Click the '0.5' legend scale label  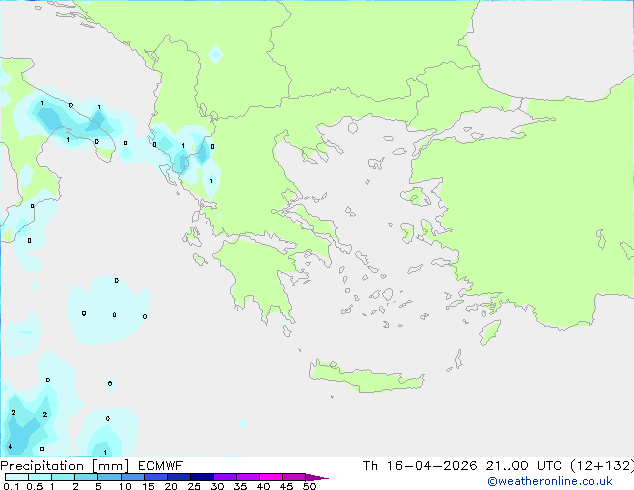pyautogui.click(x=35, y=486)
